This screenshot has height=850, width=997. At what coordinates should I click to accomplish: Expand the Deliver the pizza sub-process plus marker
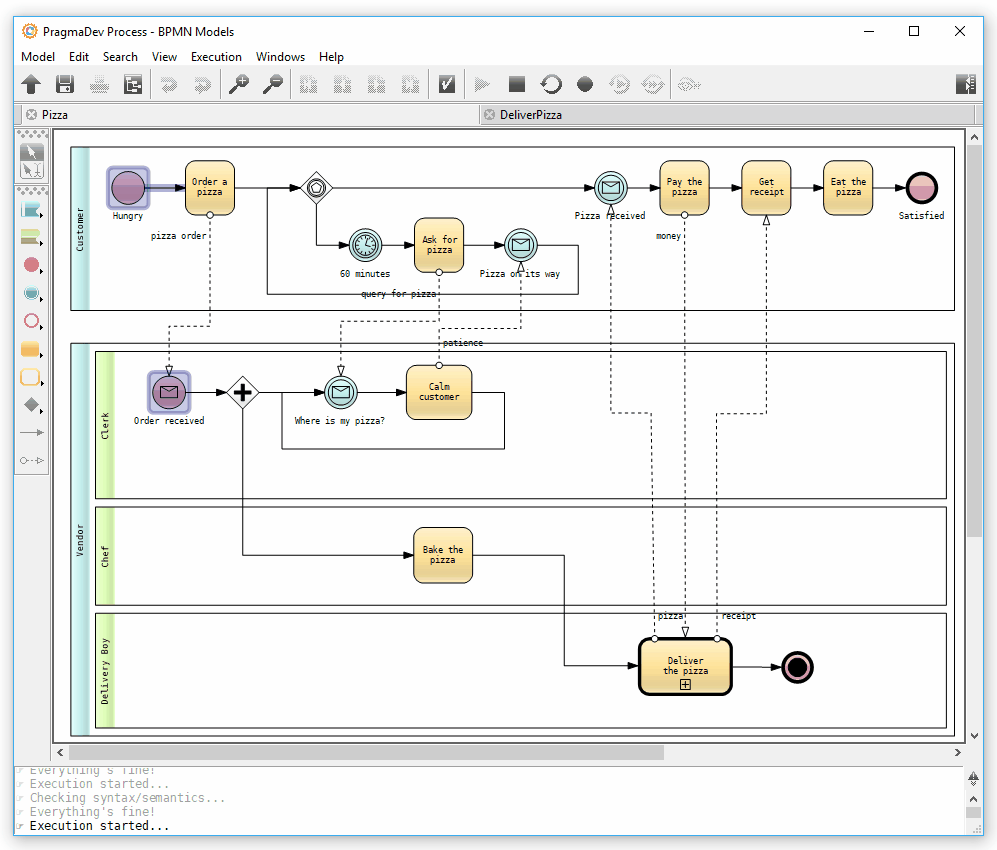[686, 685]
